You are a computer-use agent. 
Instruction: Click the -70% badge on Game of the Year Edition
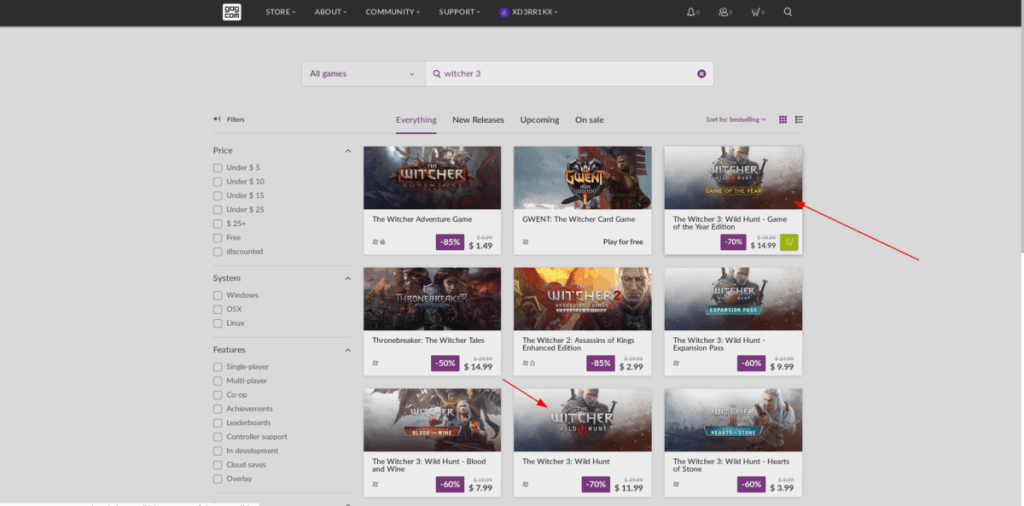(x=734, y=242)
